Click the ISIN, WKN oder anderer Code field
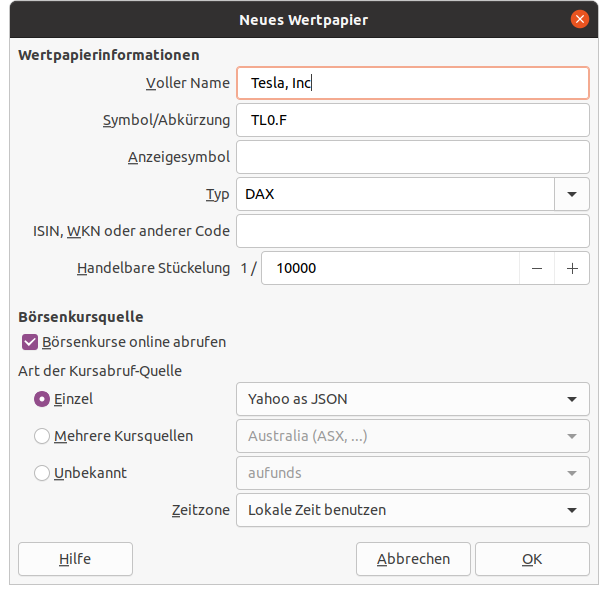This screenshot has height=594, width=608. [x=412, y=231]
